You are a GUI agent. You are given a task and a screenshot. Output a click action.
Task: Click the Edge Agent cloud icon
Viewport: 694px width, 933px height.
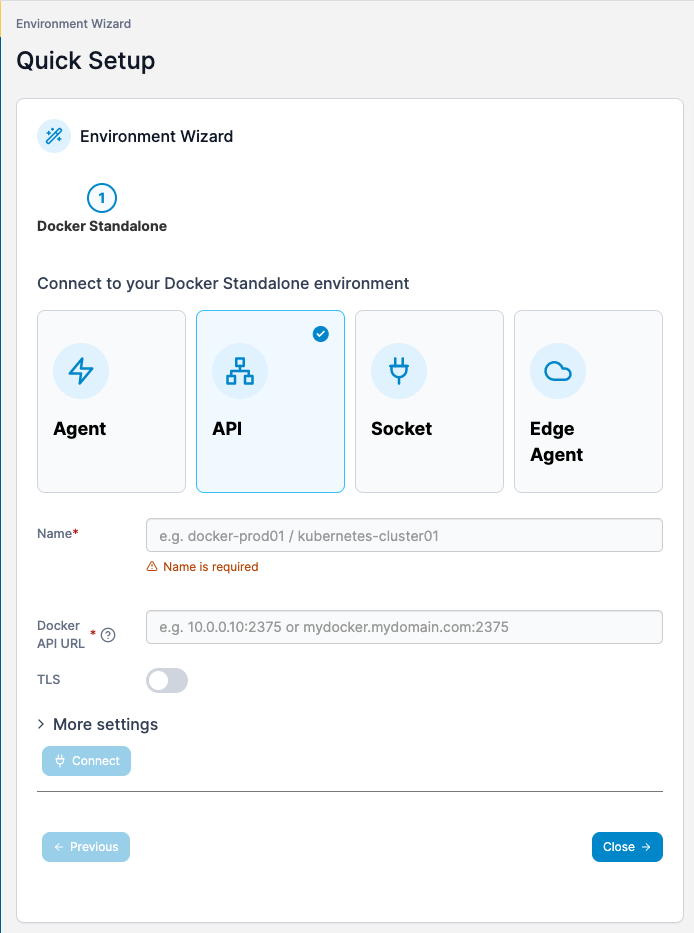[558, 371]
